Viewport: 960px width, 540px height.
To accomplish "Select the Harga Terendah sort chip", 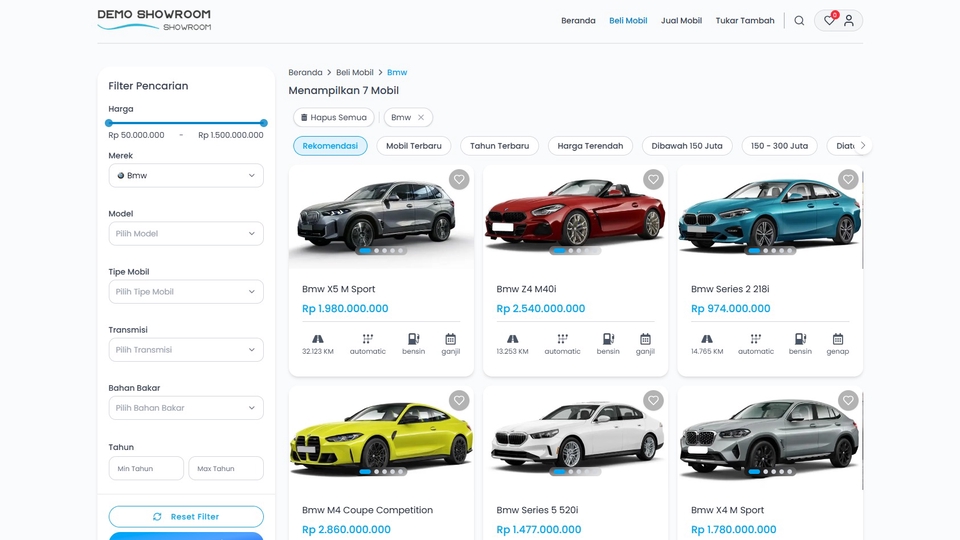I will click(x=590, y=146).
